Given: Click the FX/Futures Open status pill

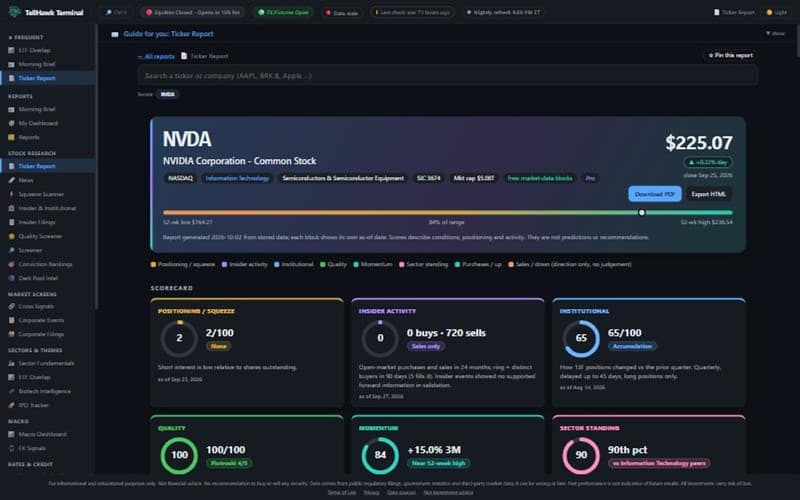Looking at the screenshot, I should 284,12.
